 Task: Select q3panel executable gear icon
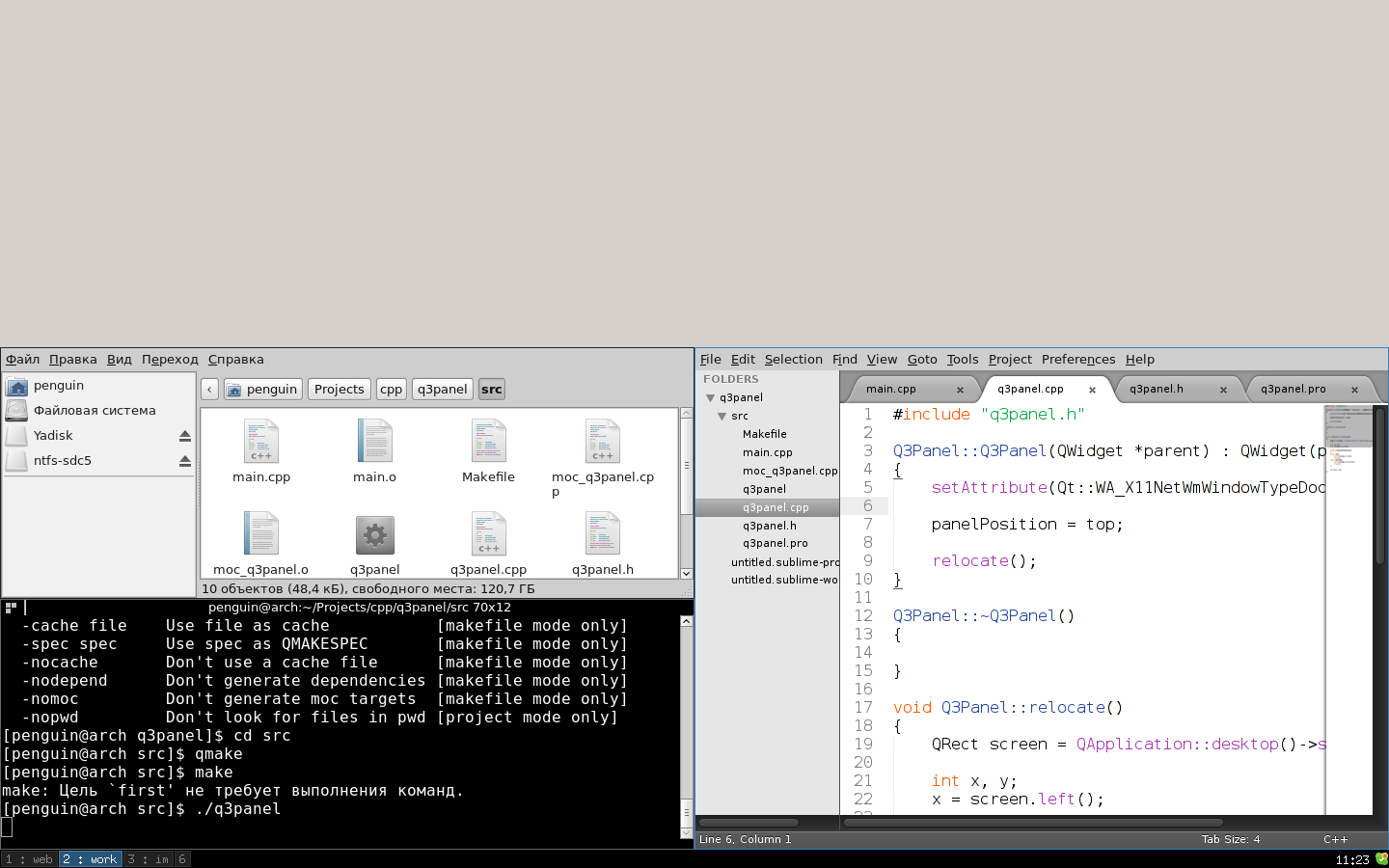pyautogui.click(x=375, y=533)
